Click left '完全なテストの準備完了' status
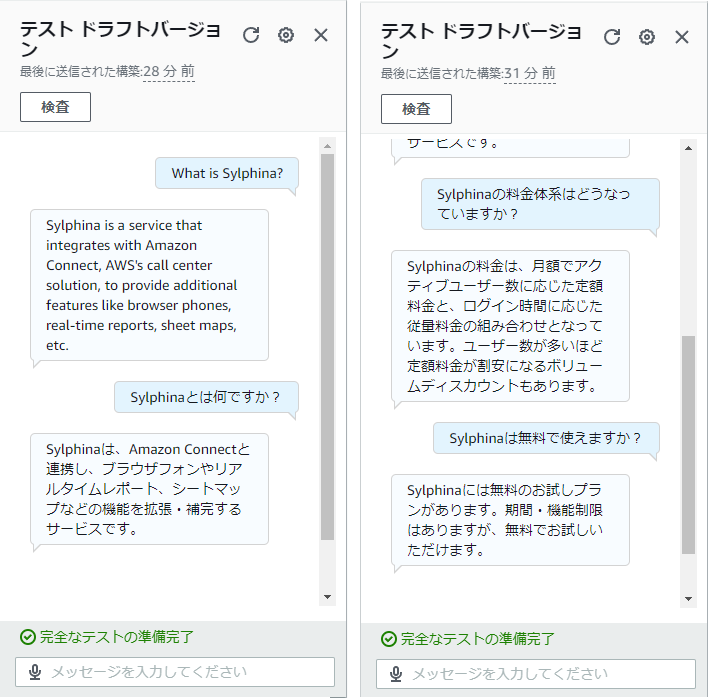Viewport: 708px width, 698px height. coord(116,637)
